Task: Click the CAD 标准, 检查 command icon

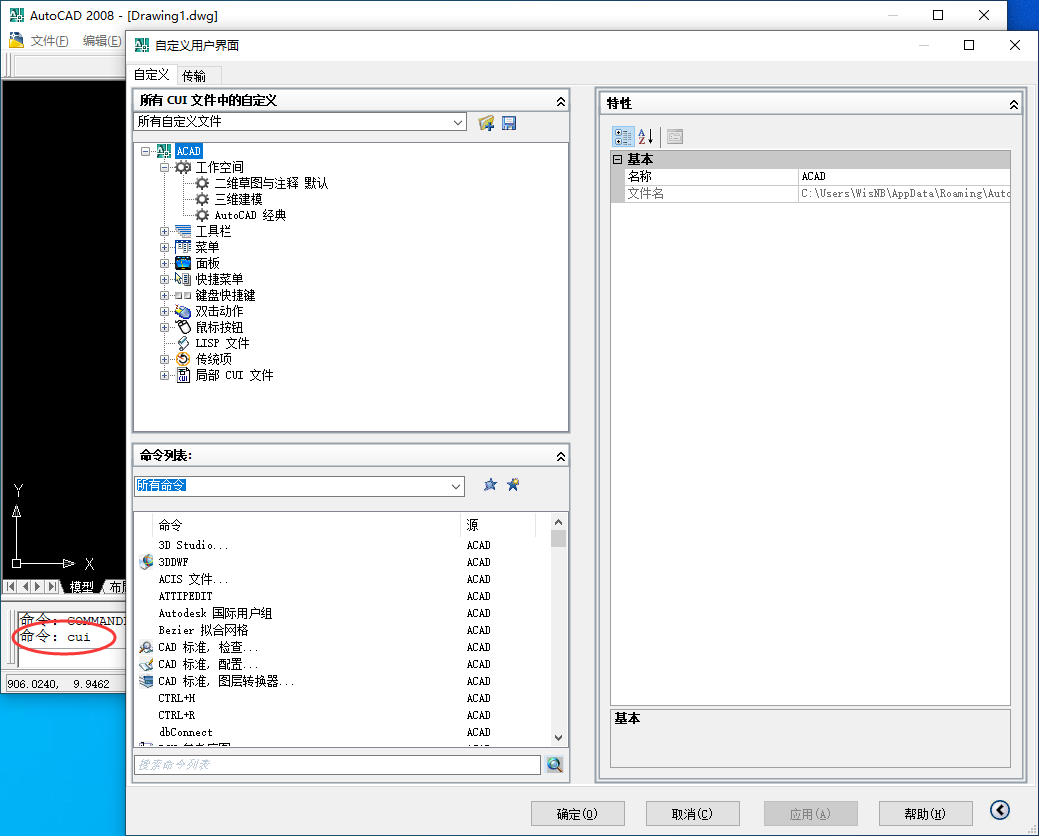Action: coord(146,647)
